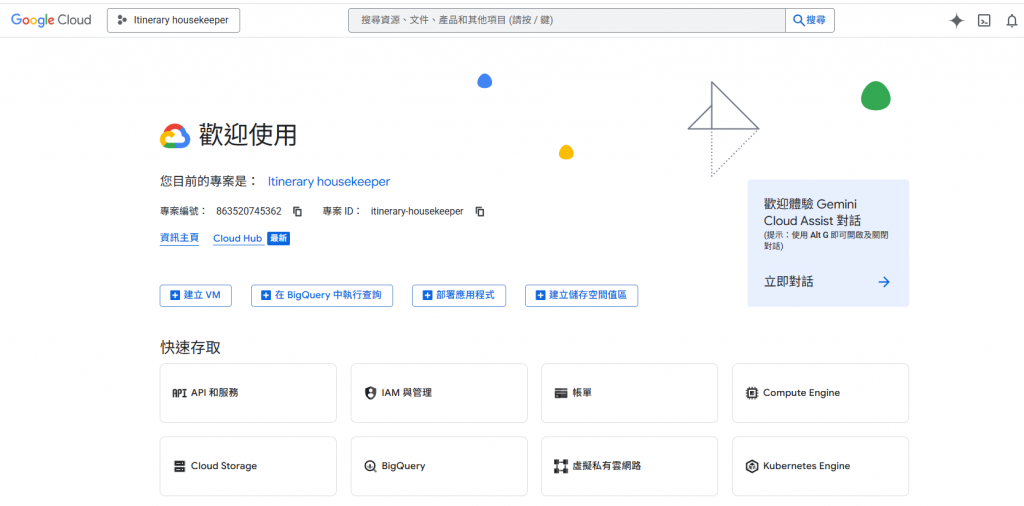The width and height of the screenshot is (1024, 506).
Task: Open the Itinerary housekeeper project picker
Action: click(173, 20)
